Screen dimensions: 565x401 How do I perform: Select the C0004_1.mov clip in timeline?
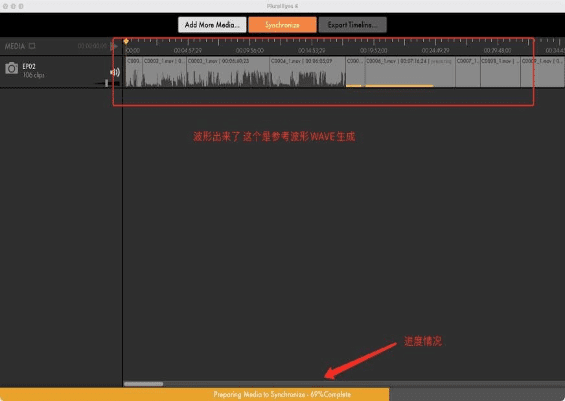307,72
